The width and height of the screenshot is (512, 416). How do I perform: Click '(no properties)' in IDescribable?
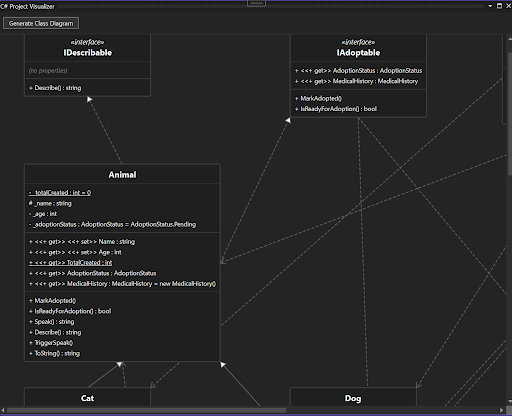48,71
